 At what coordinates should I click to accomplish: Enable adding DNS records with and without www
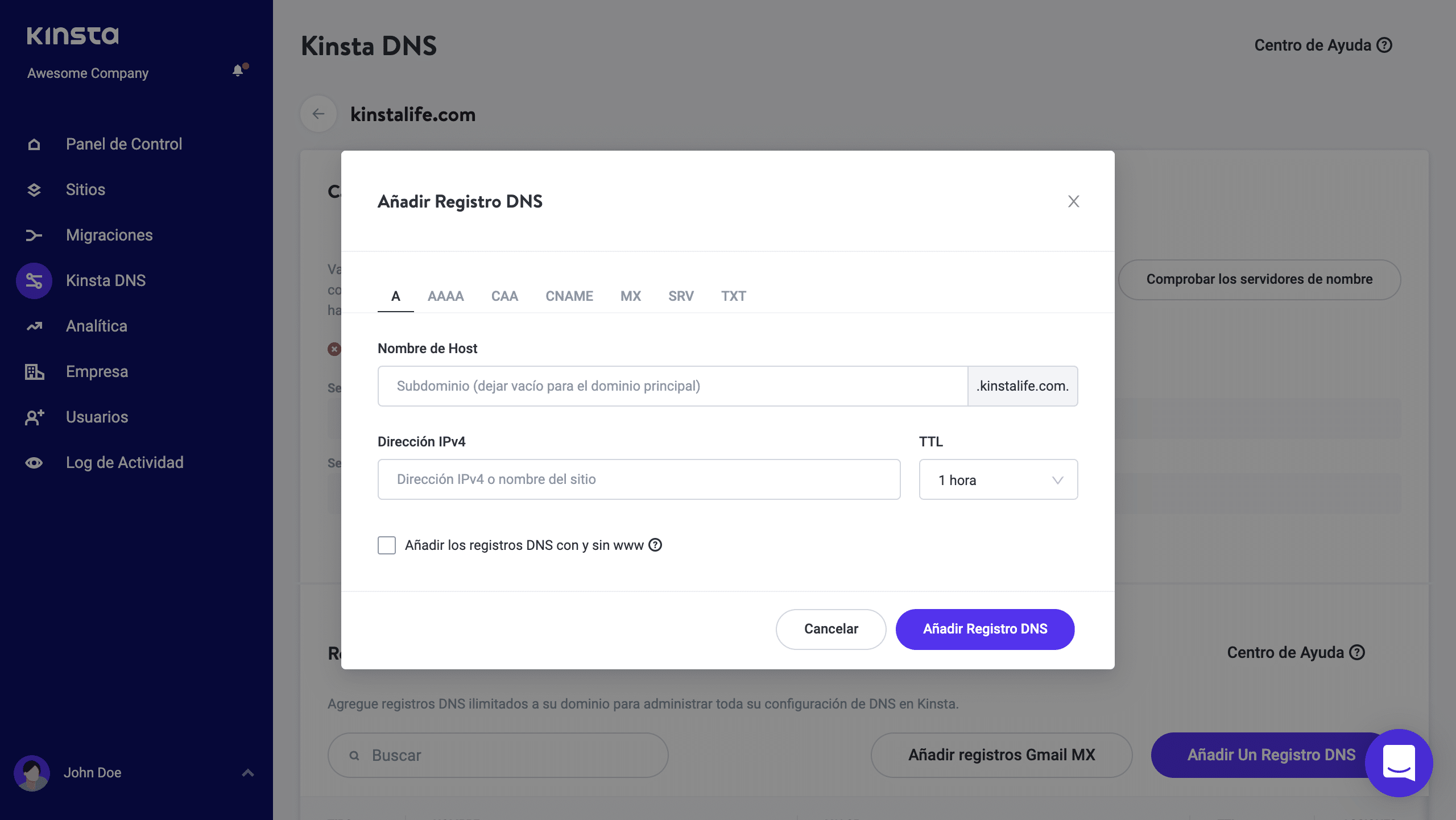(x=387, y=545)
